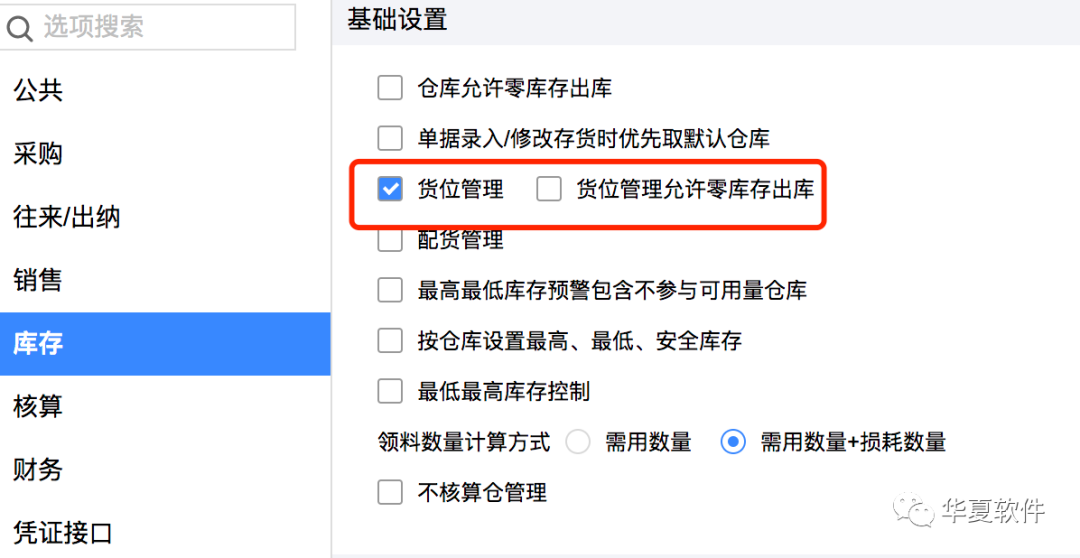Image resolution: width=1080 pixels, height=558 pixels.
Task: Open the 凭证接口 settings category
Action: click(x=165, y=533)
